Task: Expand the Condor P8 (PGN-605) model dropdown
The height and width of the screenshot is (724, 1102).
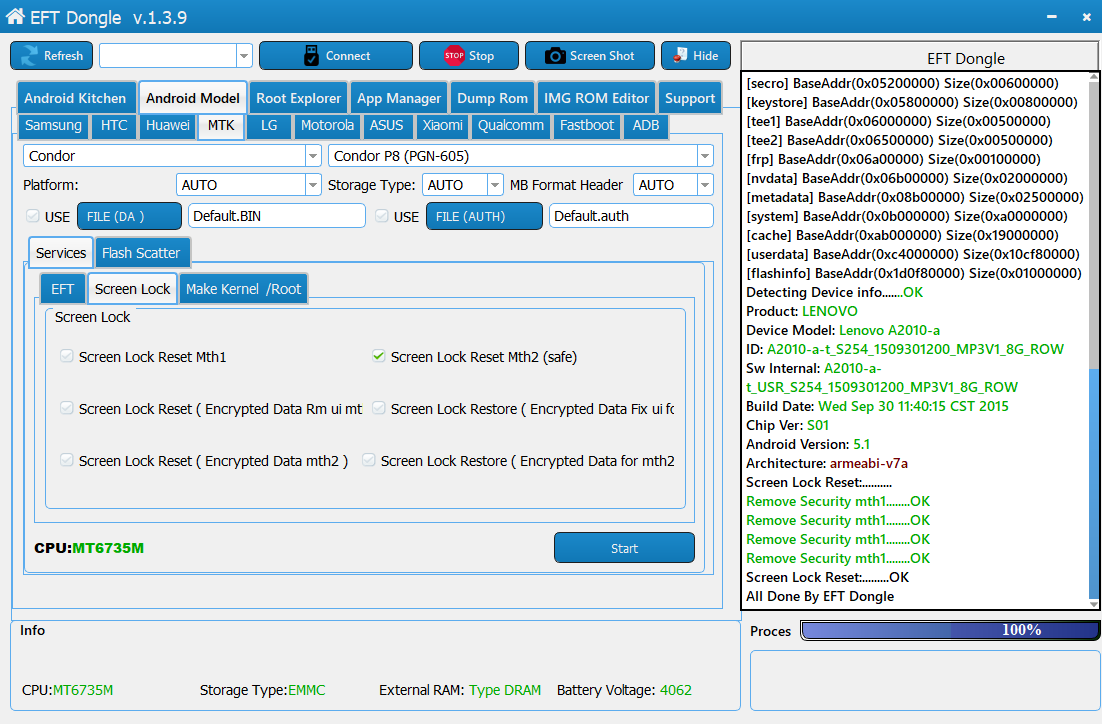Action: click(x=704, y=156)
